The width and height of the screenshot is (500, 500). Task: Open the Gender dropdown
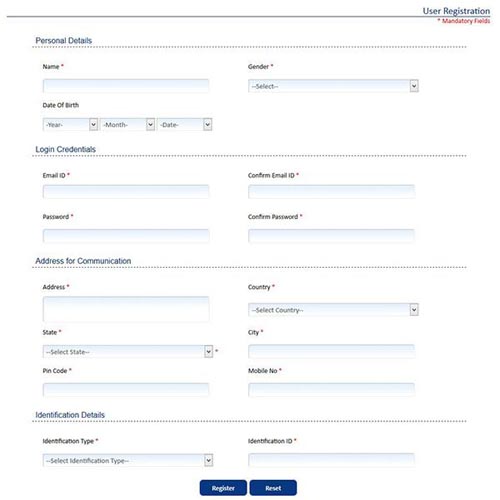(333, 86)
